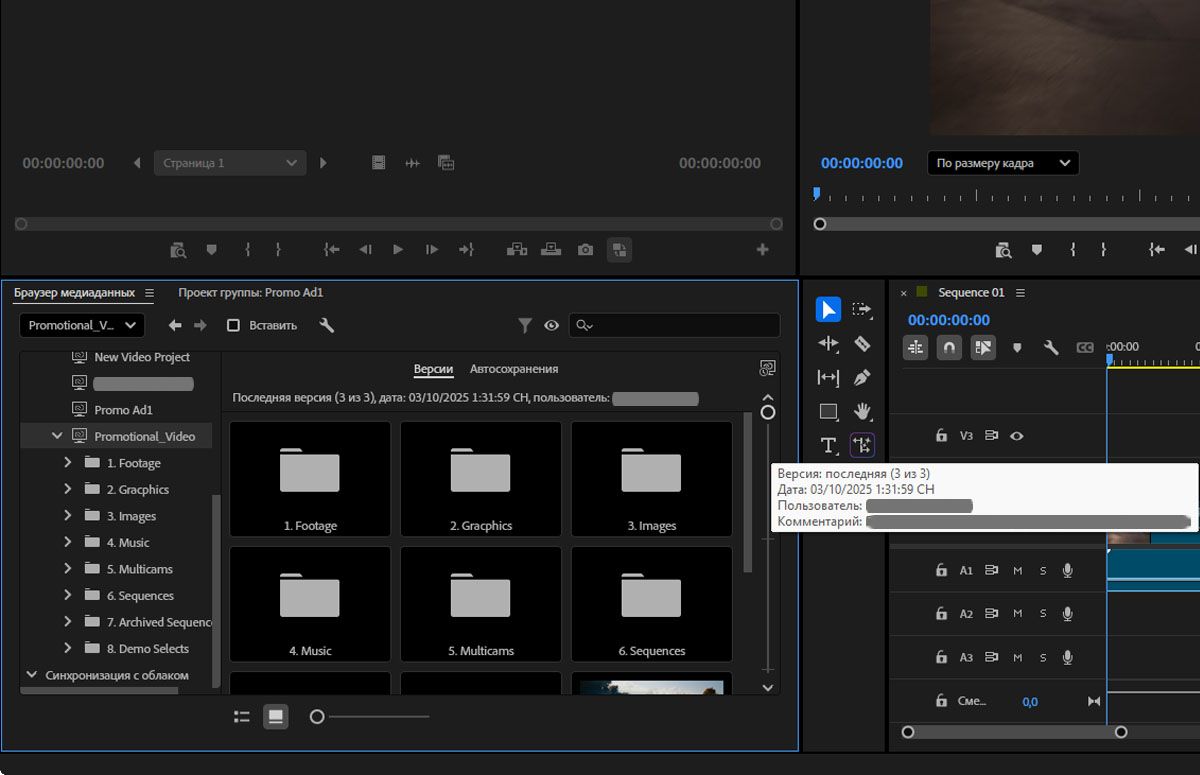Select the Rectangle tool
1200x775 pixels.
(828, 411)
